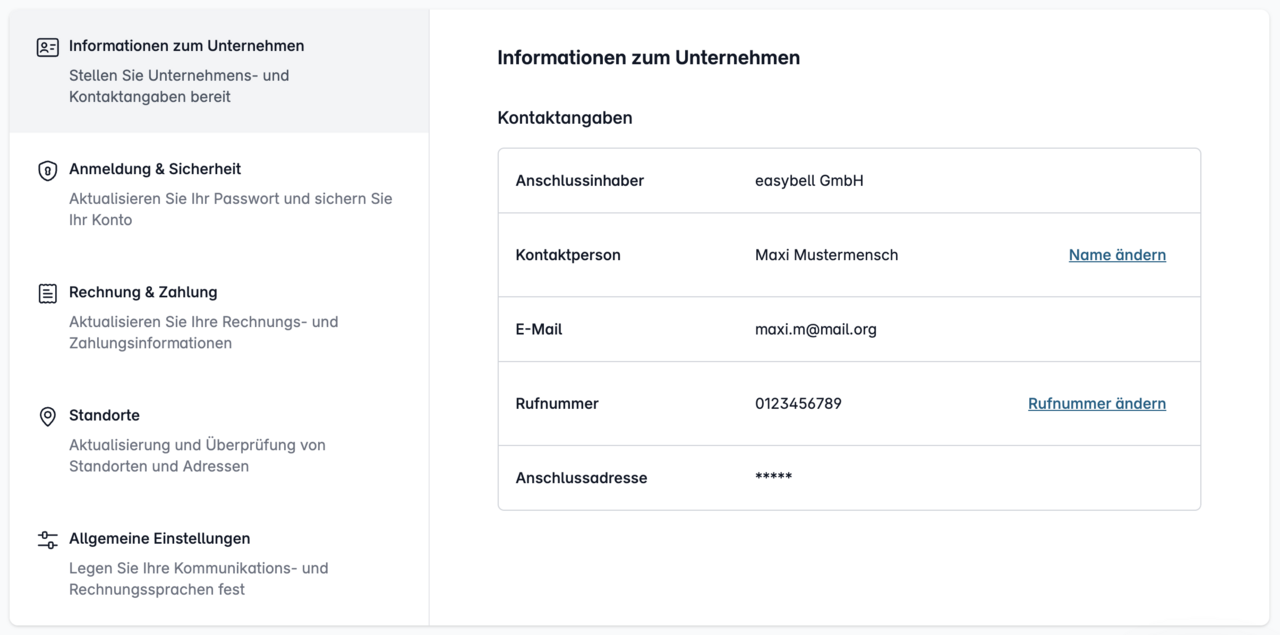Screen dimensions: 1280x635
Task: Click the location pin icon for Standorte
Action: (47, 417)
